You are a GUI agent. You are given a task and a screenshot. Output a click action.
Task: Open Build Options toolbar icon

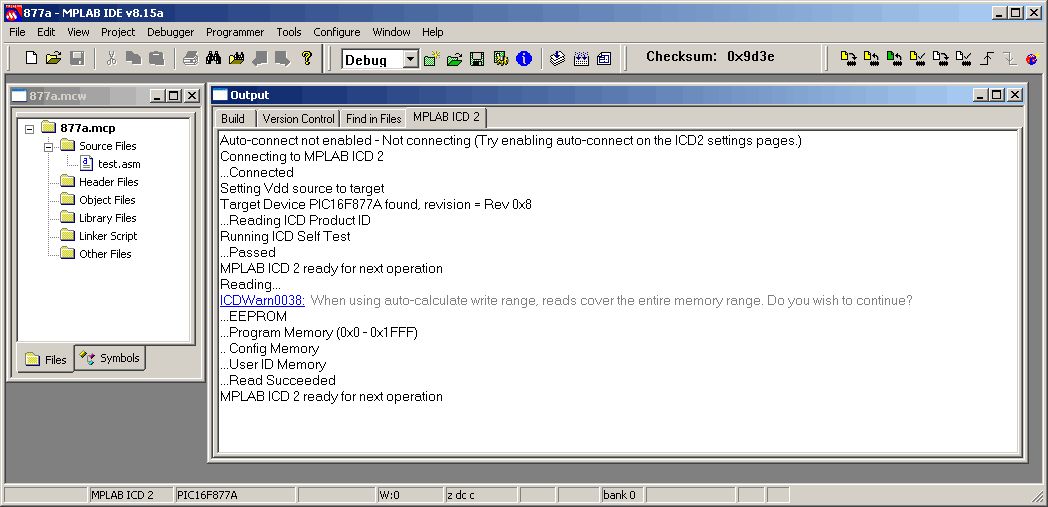pos(501,59)
